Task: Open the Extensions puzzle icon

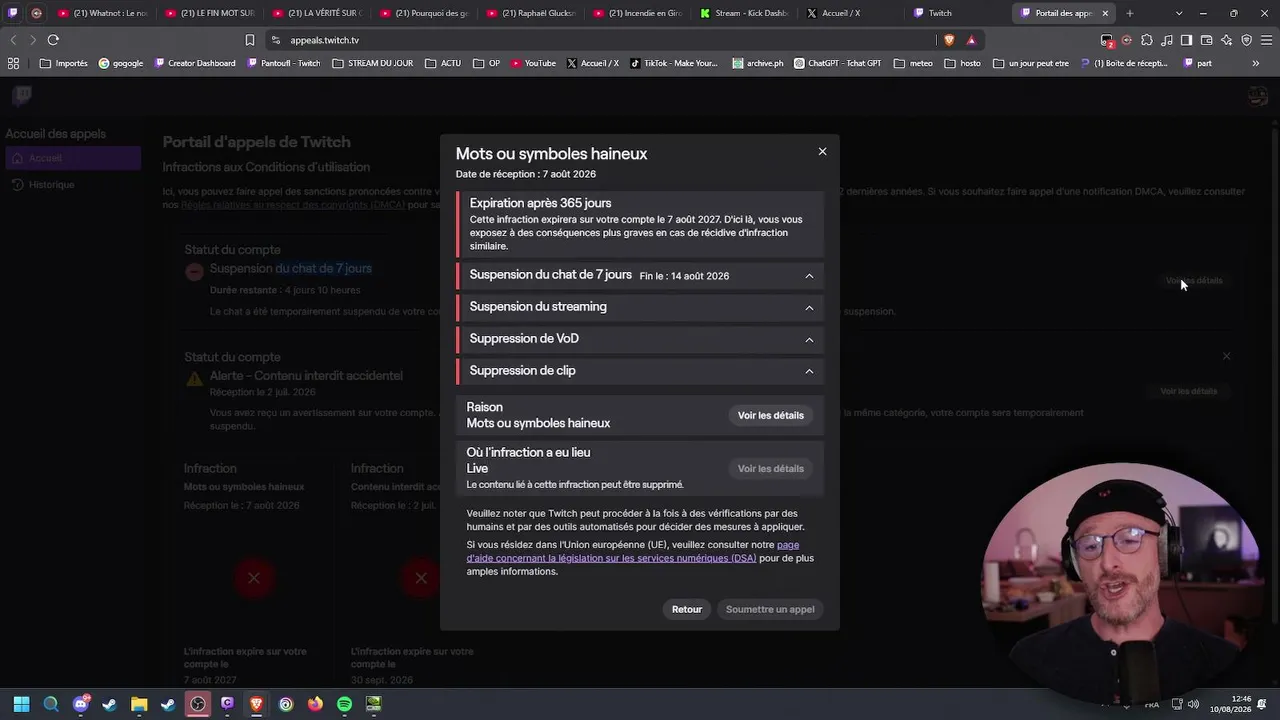Action: (1147, 40)
